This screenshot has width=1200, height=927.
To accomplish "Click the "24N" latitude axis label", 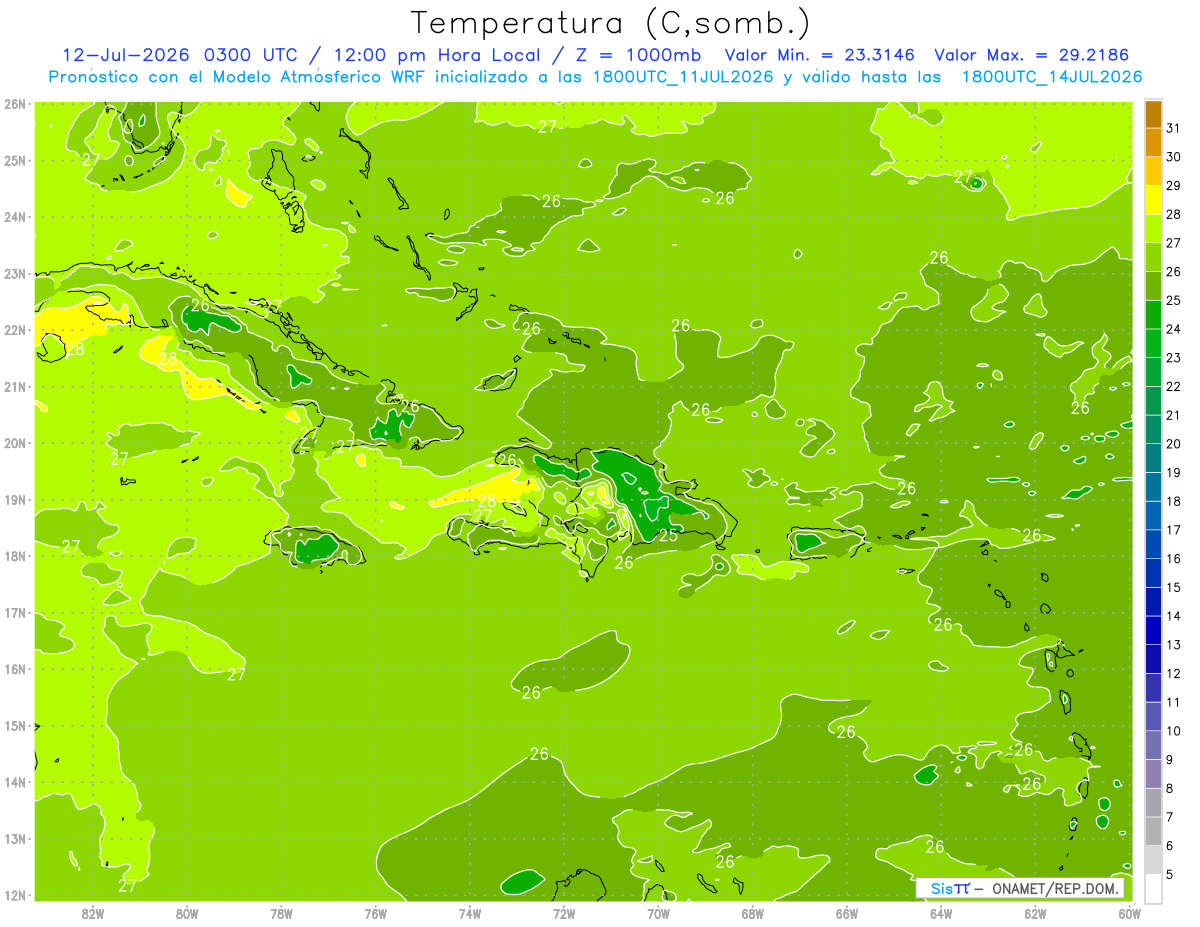I will [x=15, y=217].
